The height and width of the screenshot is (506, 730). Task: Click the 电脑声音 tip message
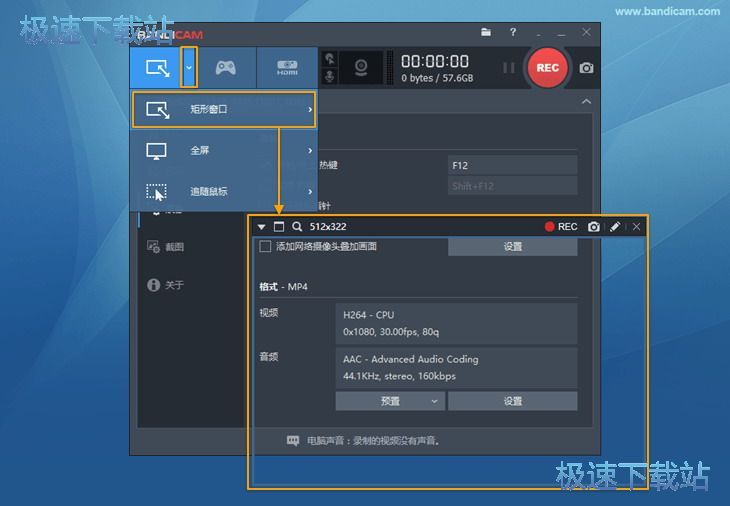(x=373, y=440)
